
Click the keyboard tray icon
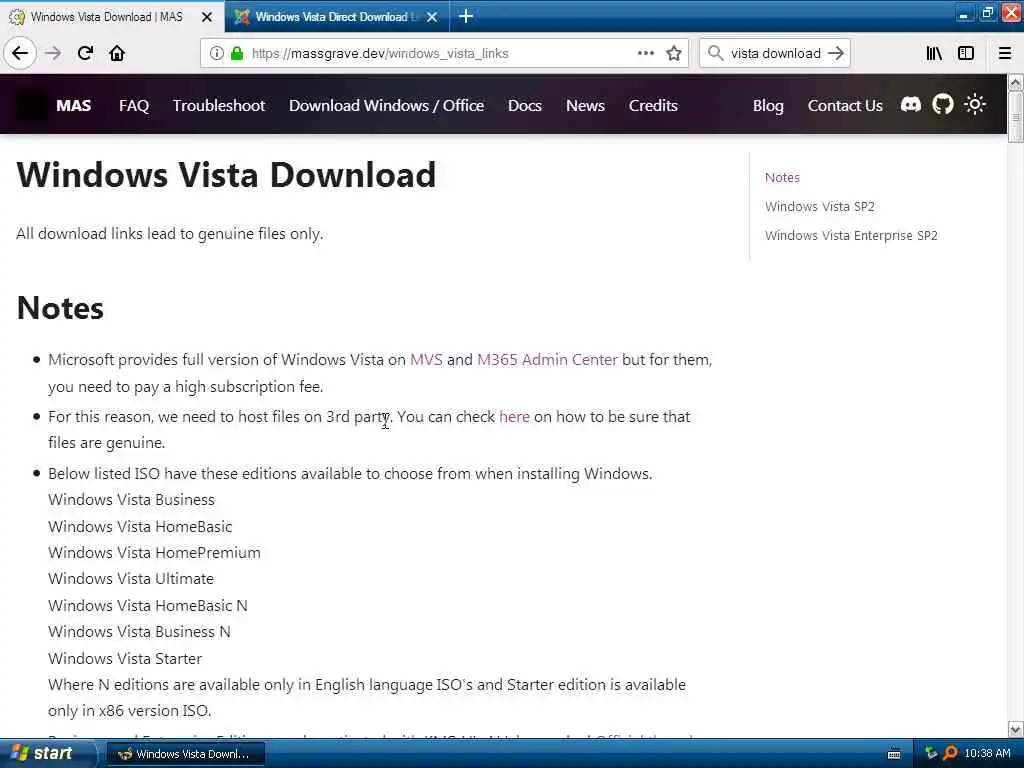coord(894,754)
